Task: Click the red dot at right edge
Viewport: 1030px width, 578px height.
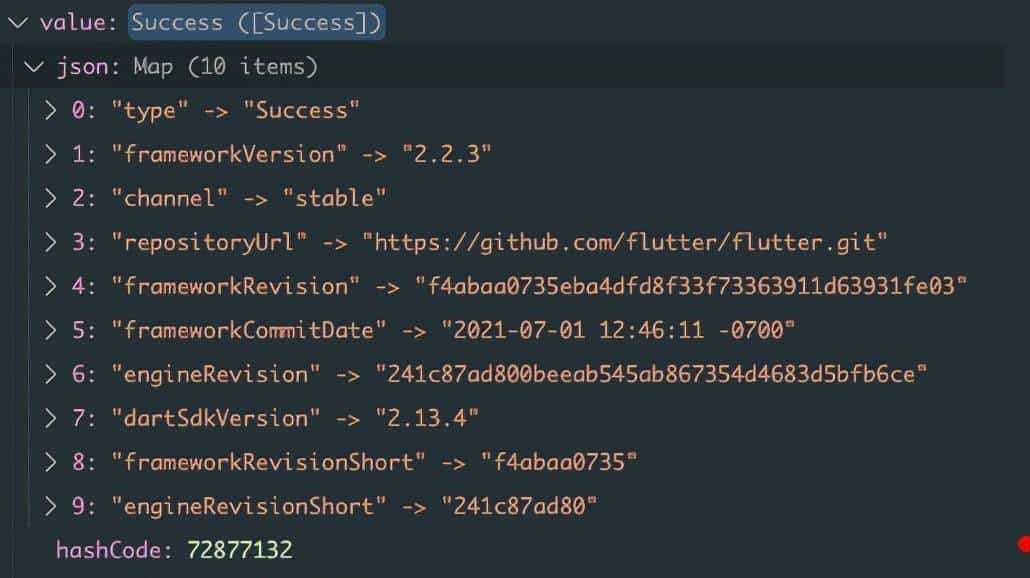Action: pyautogui.click(x=1024, y=545)
